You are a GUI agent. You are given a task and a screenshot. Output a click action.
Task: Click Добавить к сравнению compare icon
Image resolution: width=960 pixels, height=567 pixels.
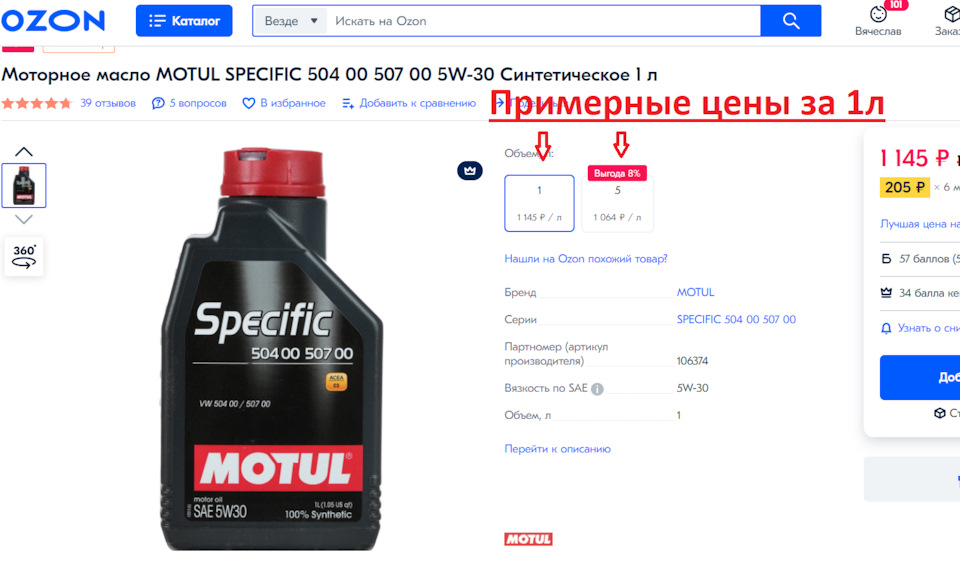pyautogui.click(x=348, y=103)
